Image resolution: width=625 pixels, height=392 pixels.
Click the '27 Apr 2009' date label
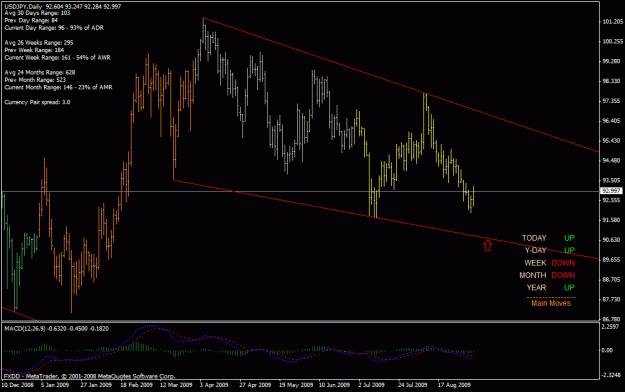(x=255, y=385)
